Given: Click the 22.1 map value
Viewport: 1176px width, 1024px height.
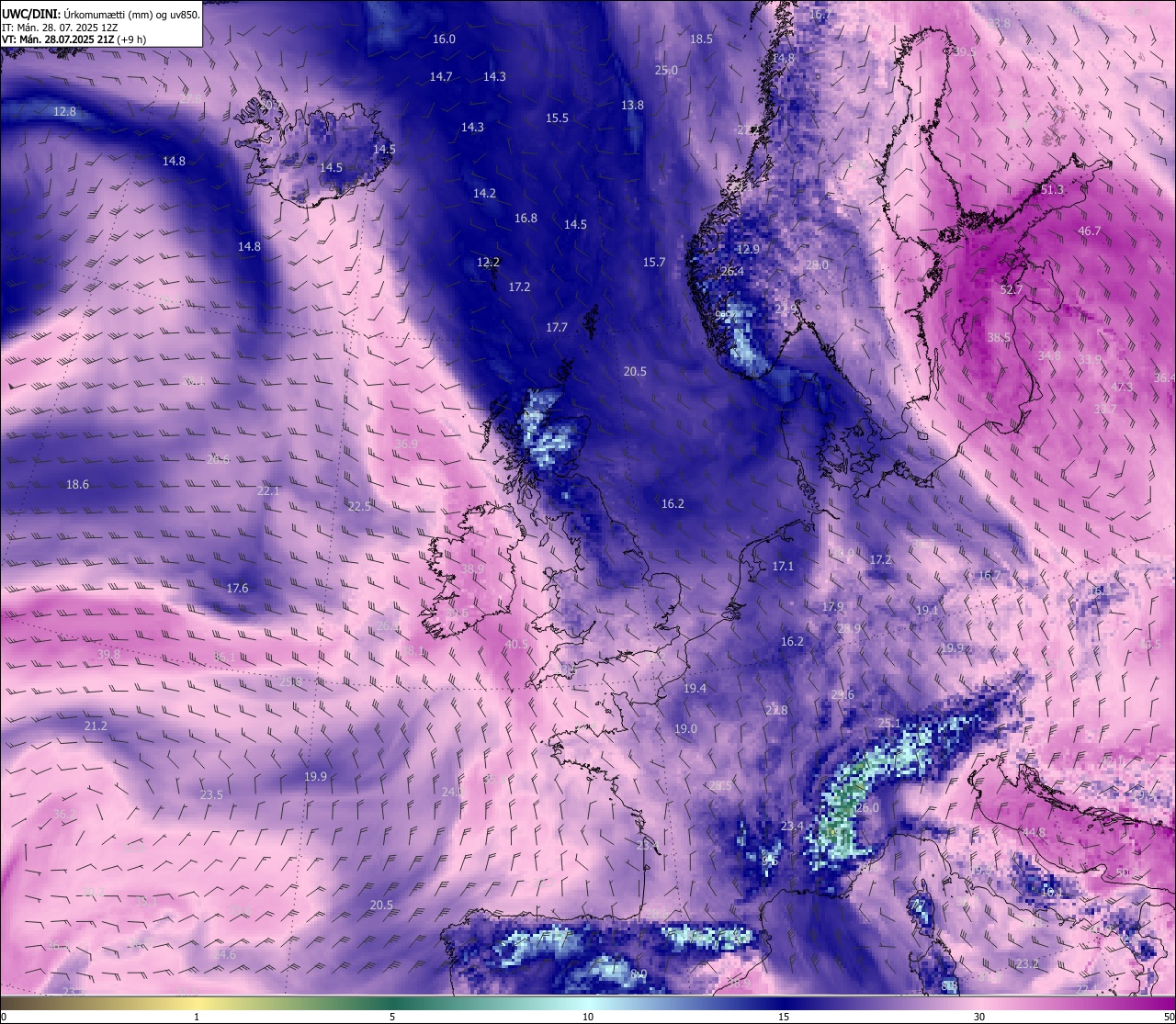Looking at the screenshot, I should [267, 490].
